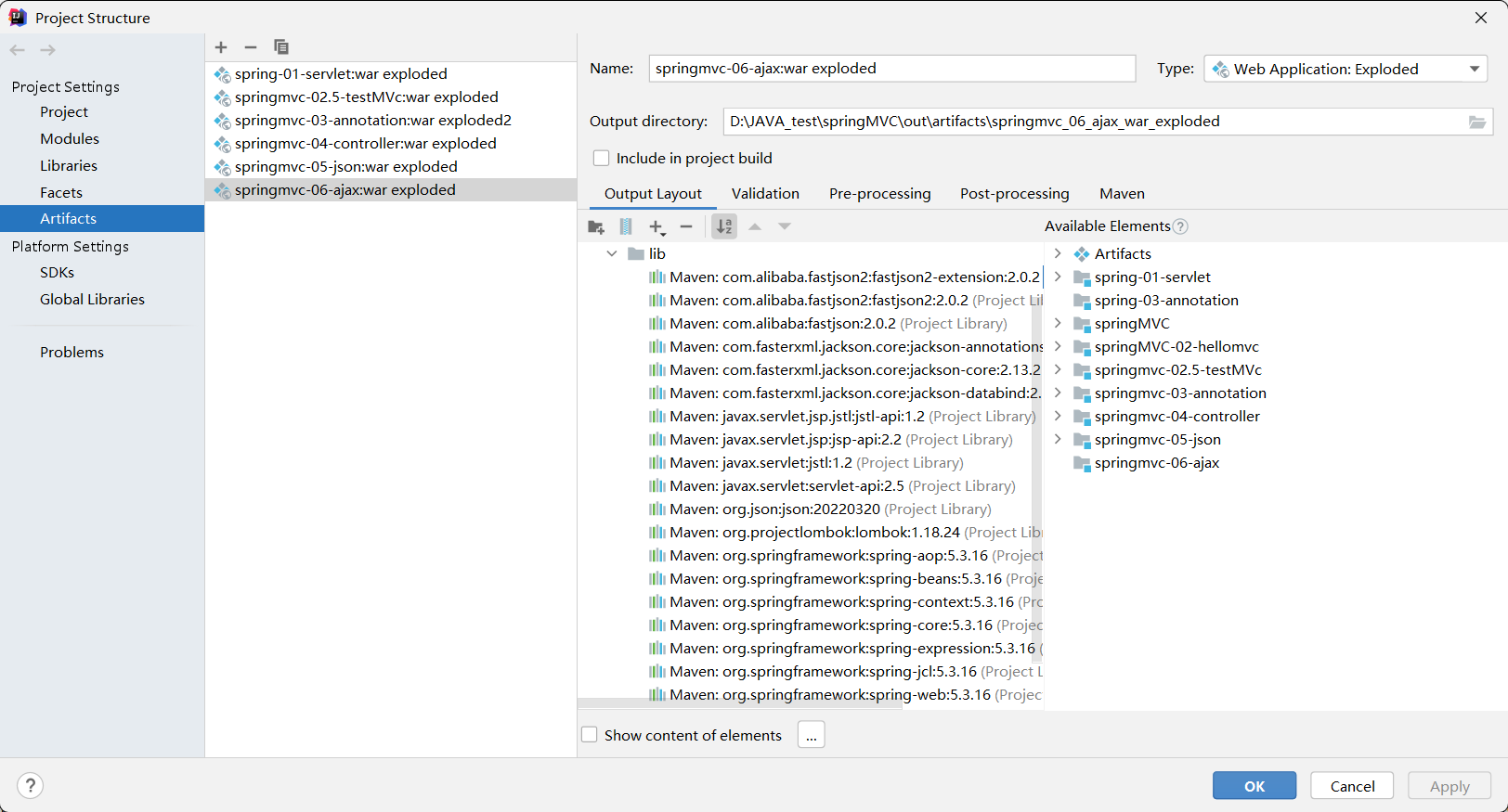
Task: Create directory in output layout toolbar
Action: click(596, 226)
